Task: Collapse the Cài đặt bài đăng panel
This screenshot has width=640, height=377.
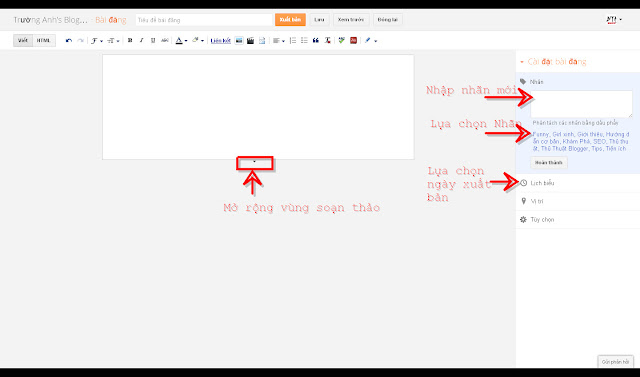Action: (x=522, y=62)
